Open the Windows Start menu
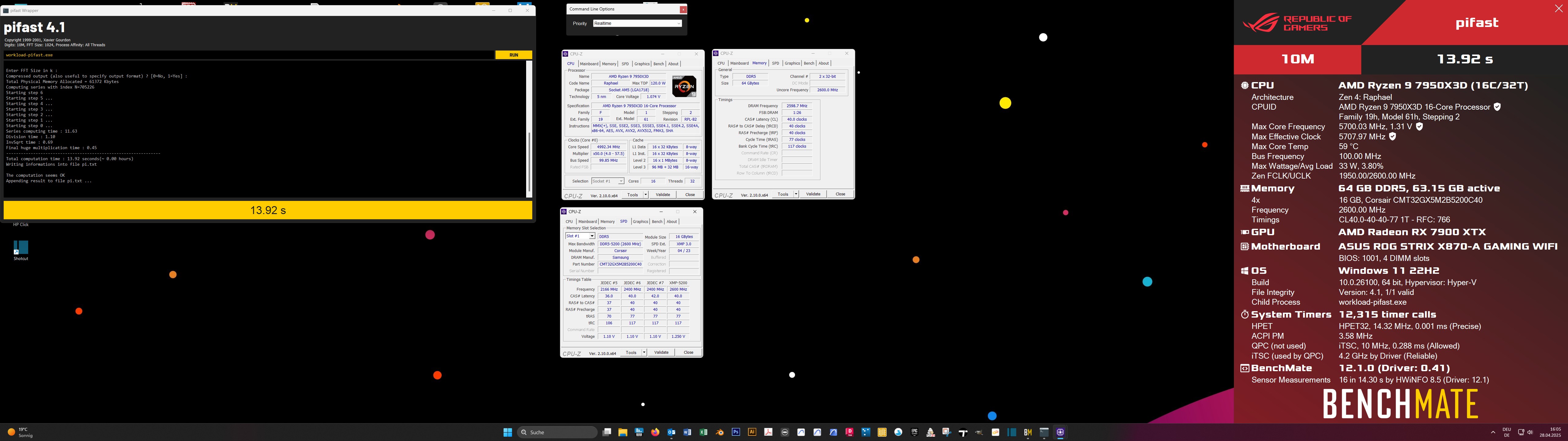Screen dimensions: 1568x441 (x=508, y=432)
